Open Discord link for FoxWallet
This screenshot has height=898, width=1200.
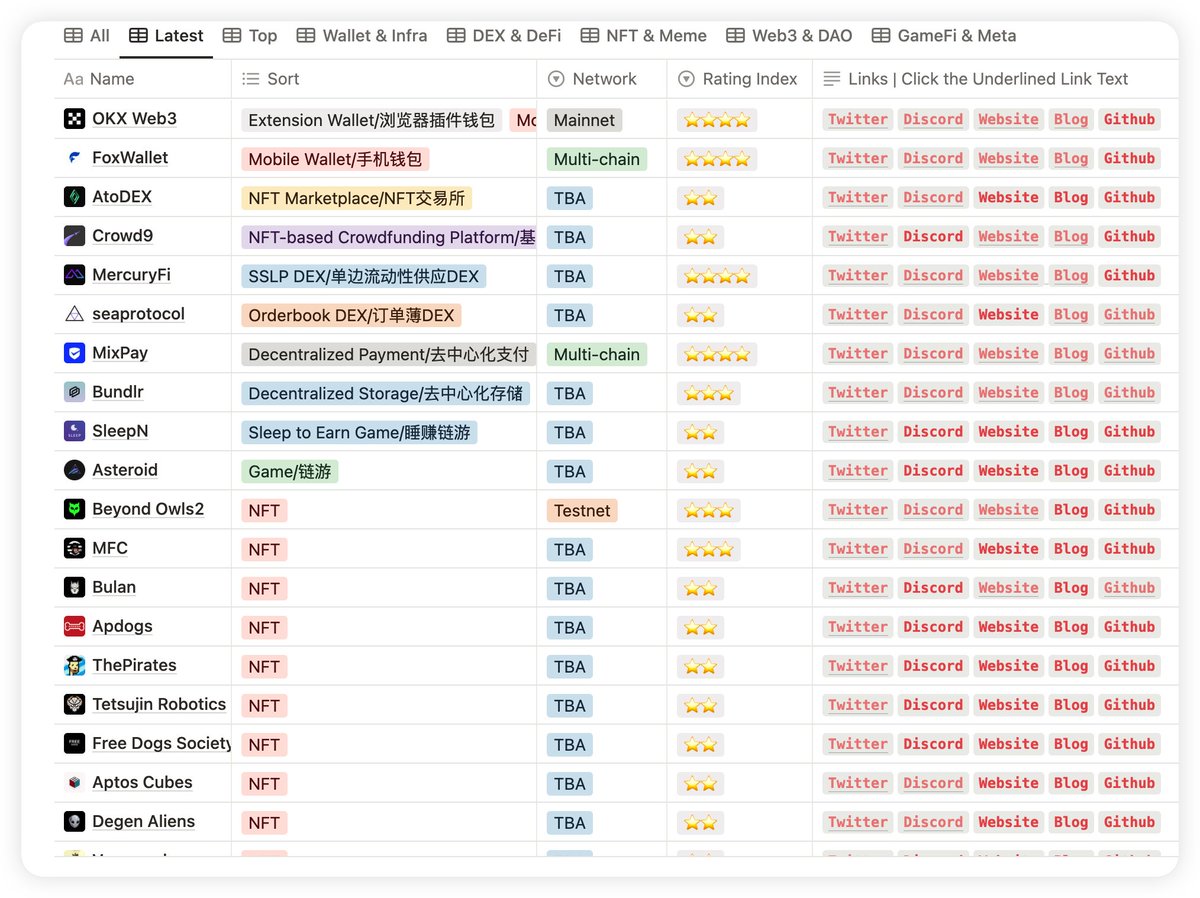pos(933,158)
